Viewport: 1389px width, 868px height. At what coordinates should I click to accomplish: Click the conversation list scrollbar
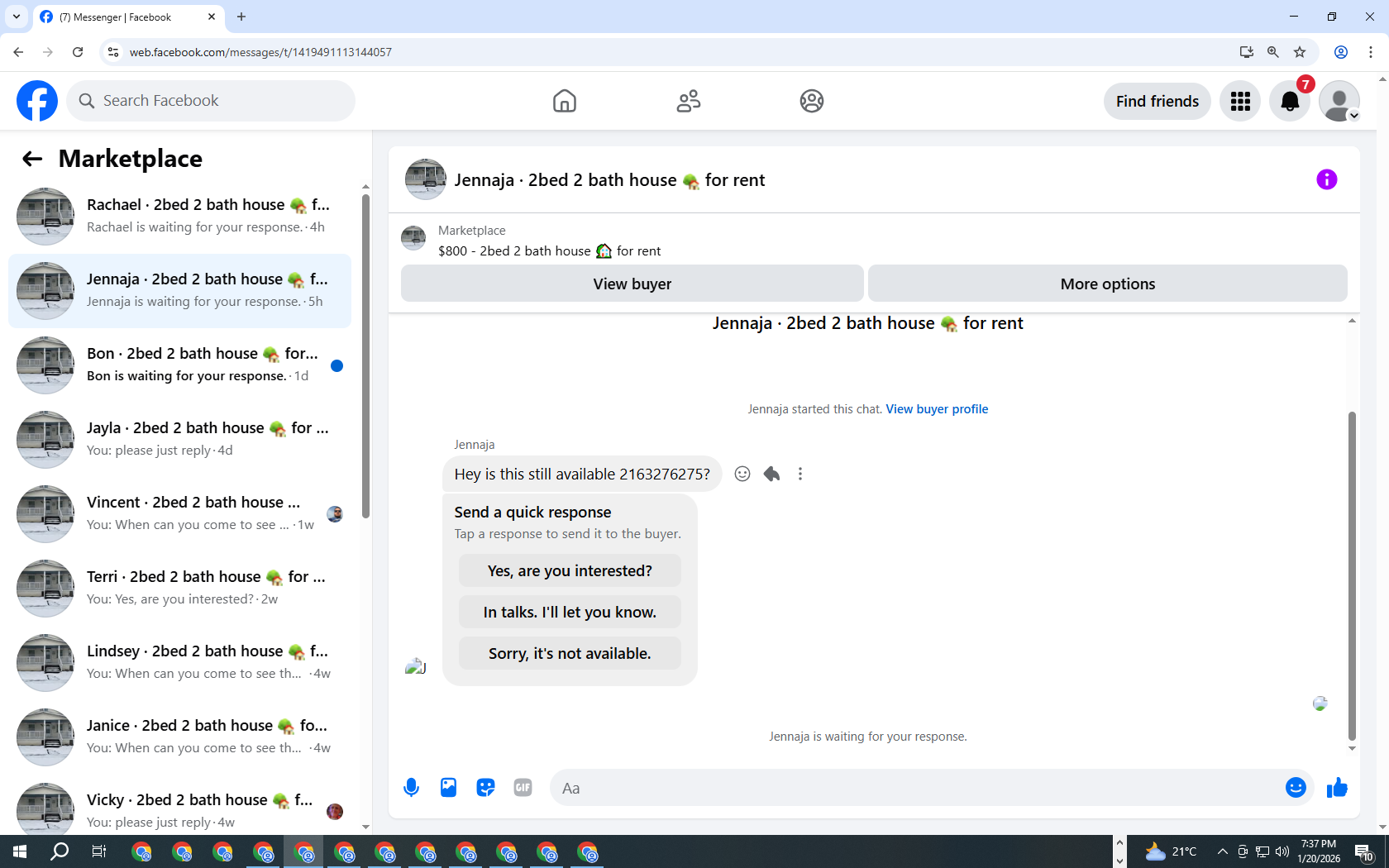click(x=365, y=355)
